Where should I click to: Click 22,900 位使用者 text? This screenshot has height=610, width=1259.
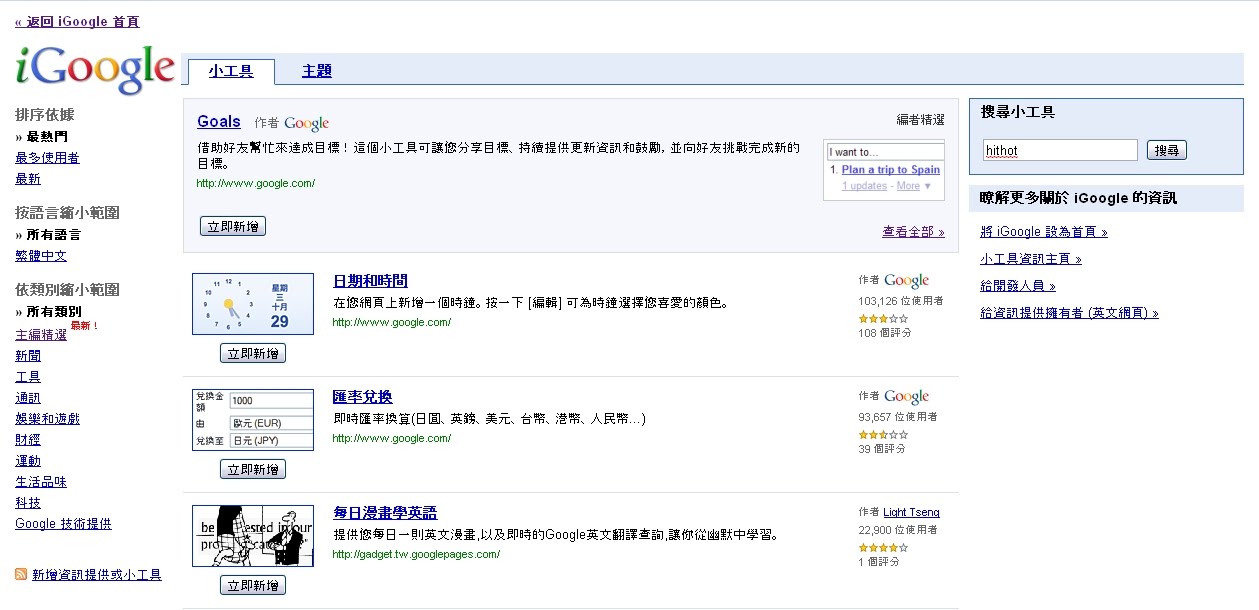tap(898, 530)
